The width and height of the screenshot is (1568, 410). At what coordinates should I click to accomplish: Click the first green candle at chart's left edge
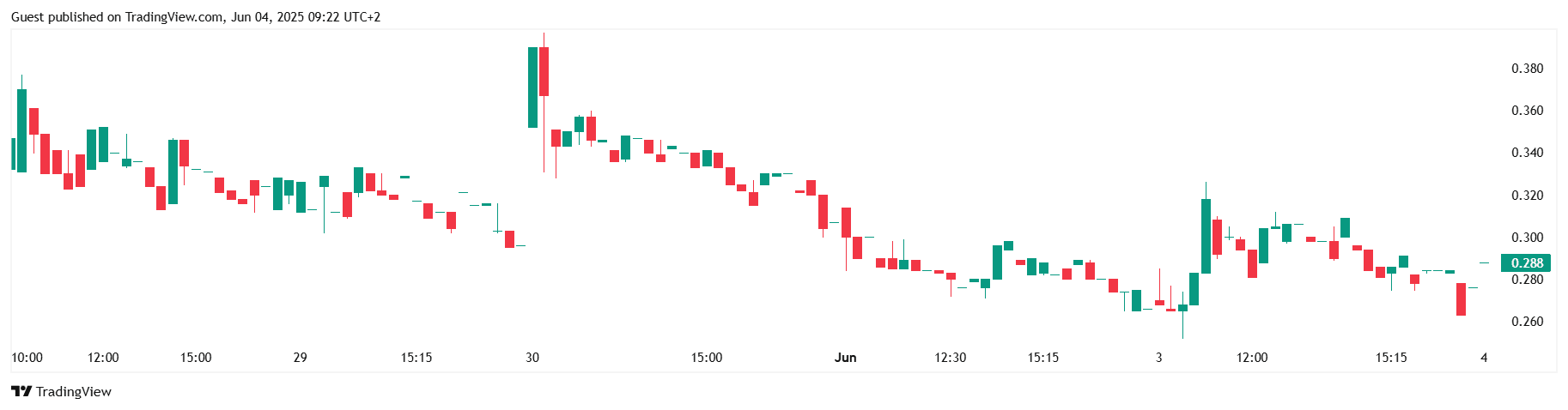pos(13,154)
